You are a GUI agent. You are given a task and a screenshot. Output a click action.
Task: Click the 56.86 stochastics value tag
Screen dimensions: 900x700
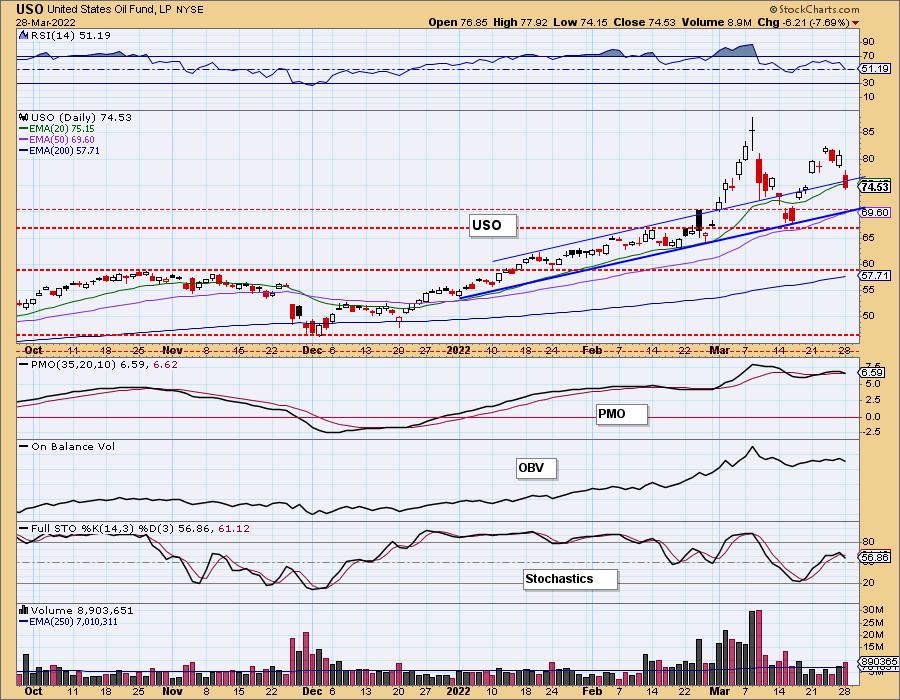click(x=875, y=557)
